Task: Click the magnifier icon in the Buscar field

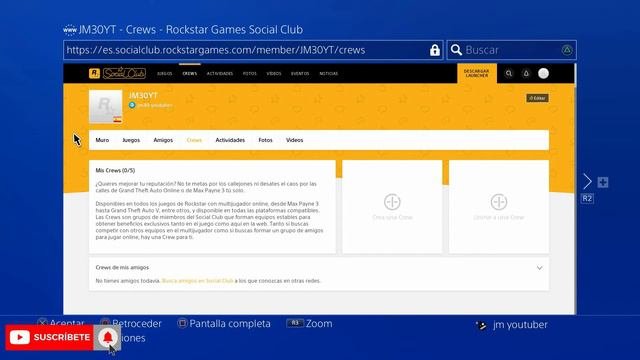Action: point(456,50)
